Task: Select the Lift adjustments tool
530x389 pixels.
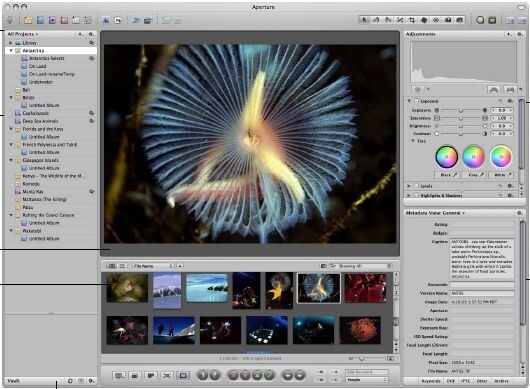Action: click(448, 20)
